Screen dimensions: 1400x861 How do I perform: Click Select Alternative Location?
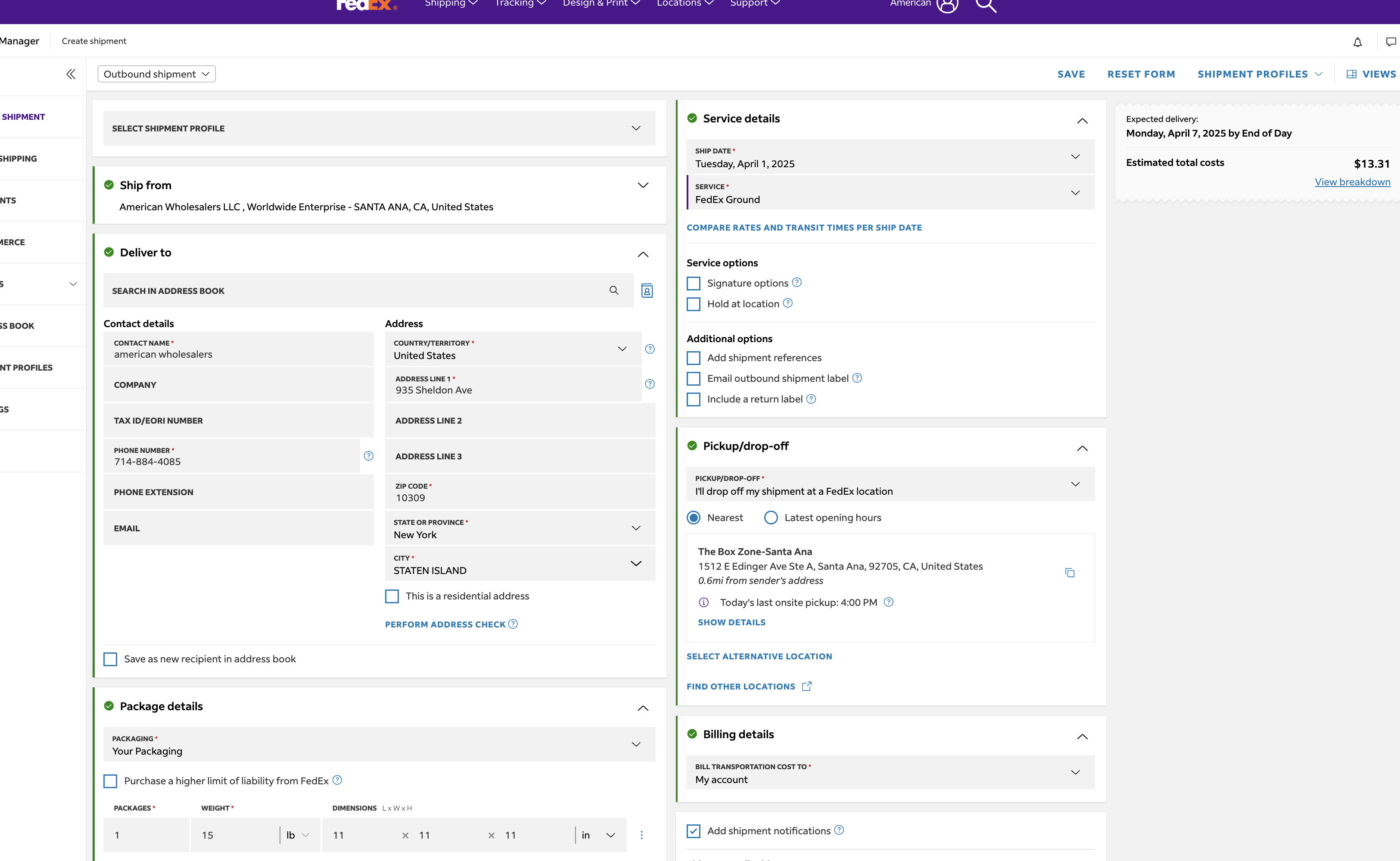[759, 656]
